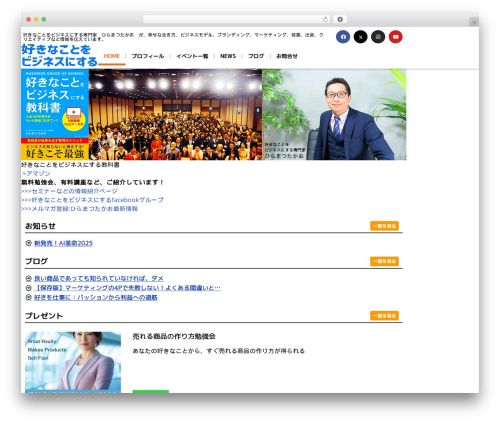Open the NEWS menu item
The width and height of the screenshot is (500, 423).
(228, 56)
